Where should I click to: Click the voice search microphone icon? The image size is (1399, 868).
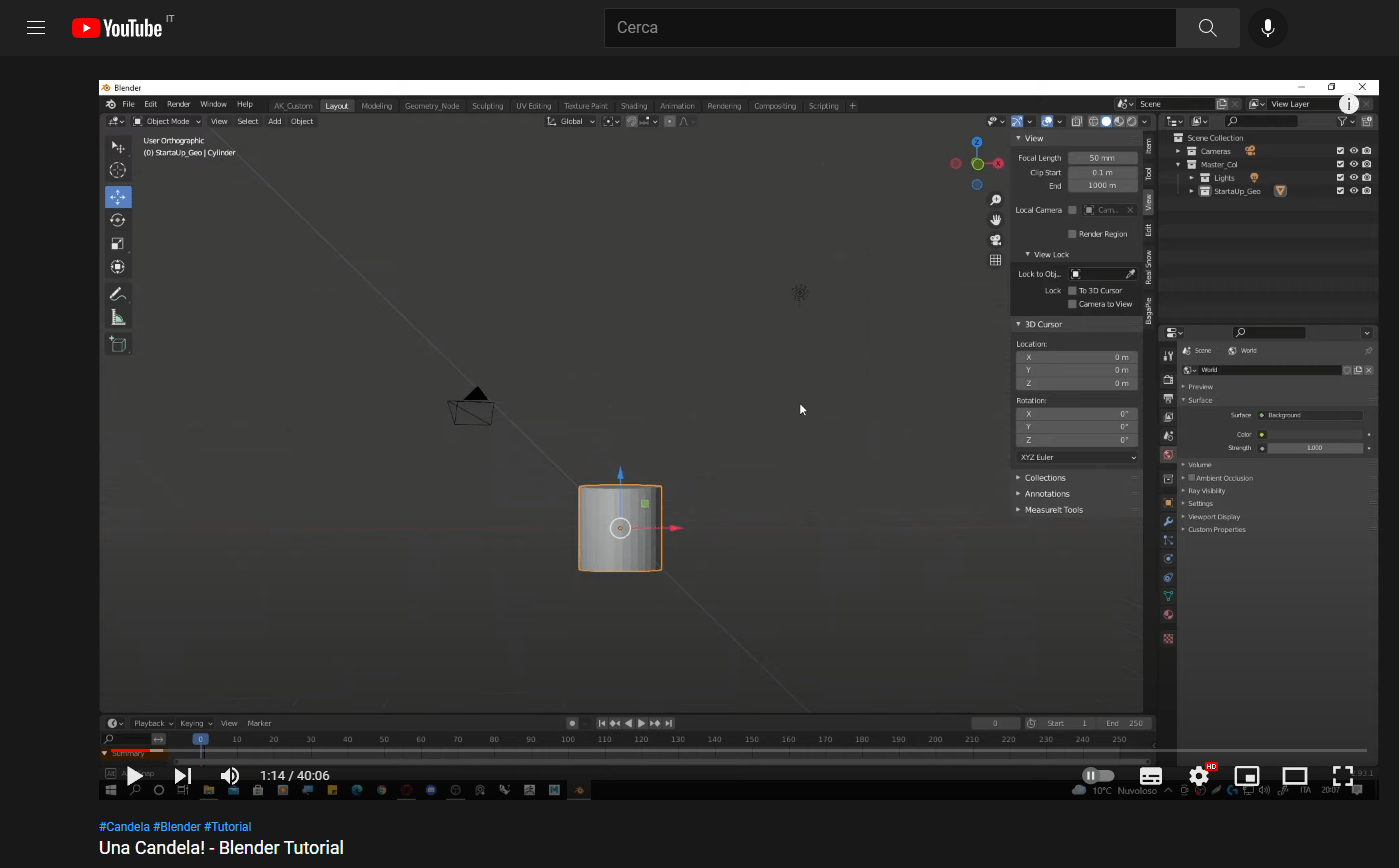[x=1268, y=28]
